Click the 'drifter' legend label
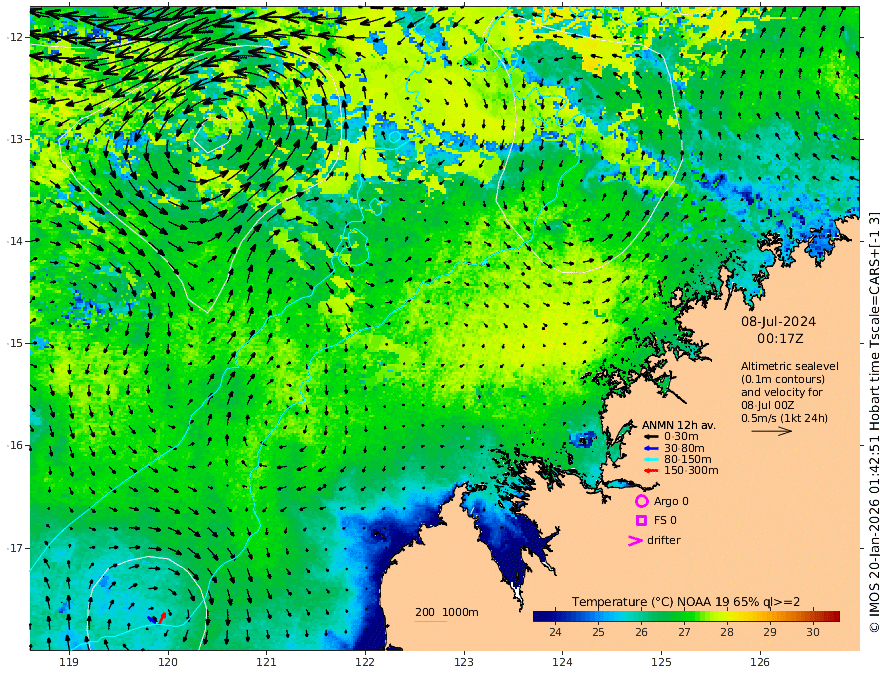 pyautogui.click(x=663, y=540)
